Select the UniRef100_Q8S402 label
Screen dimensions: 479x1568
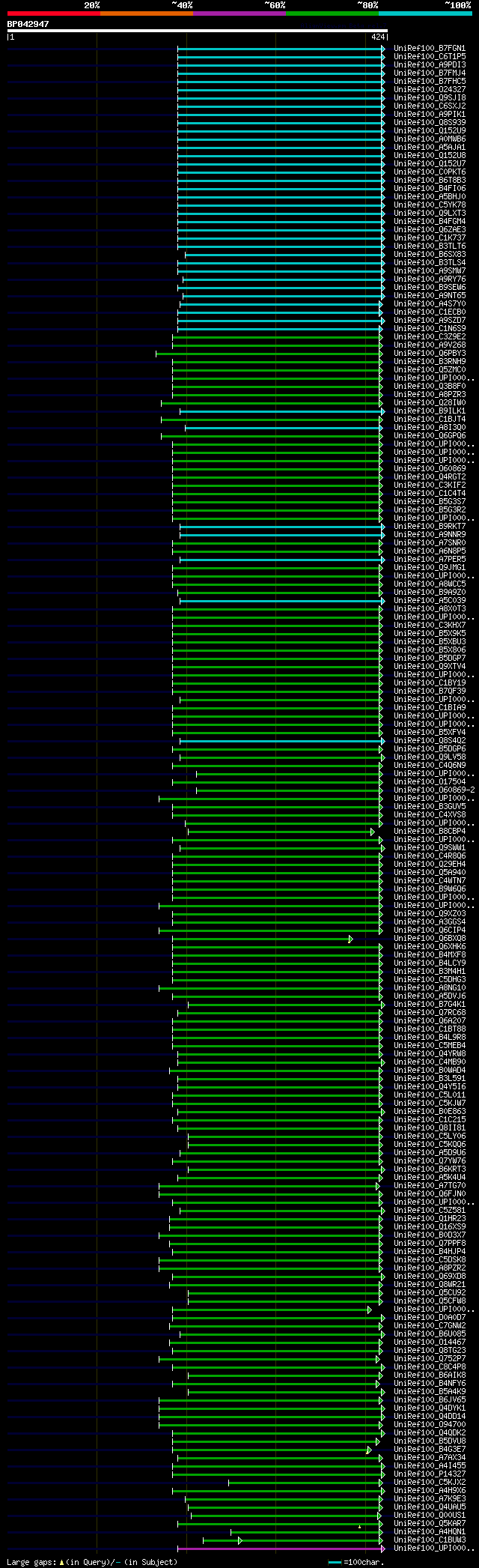pyautogui.click(x=430, y=741)
